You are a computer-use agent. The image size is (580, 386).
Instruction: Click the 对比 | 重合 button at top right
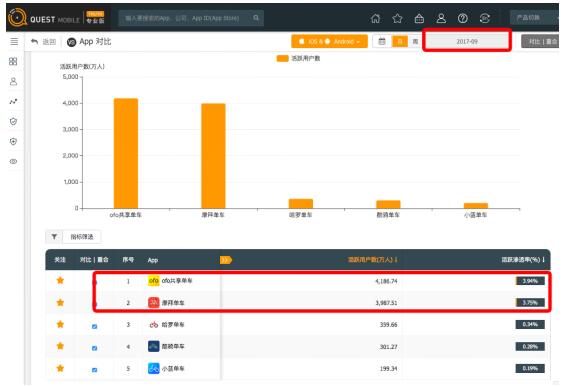tap(540, 41)
